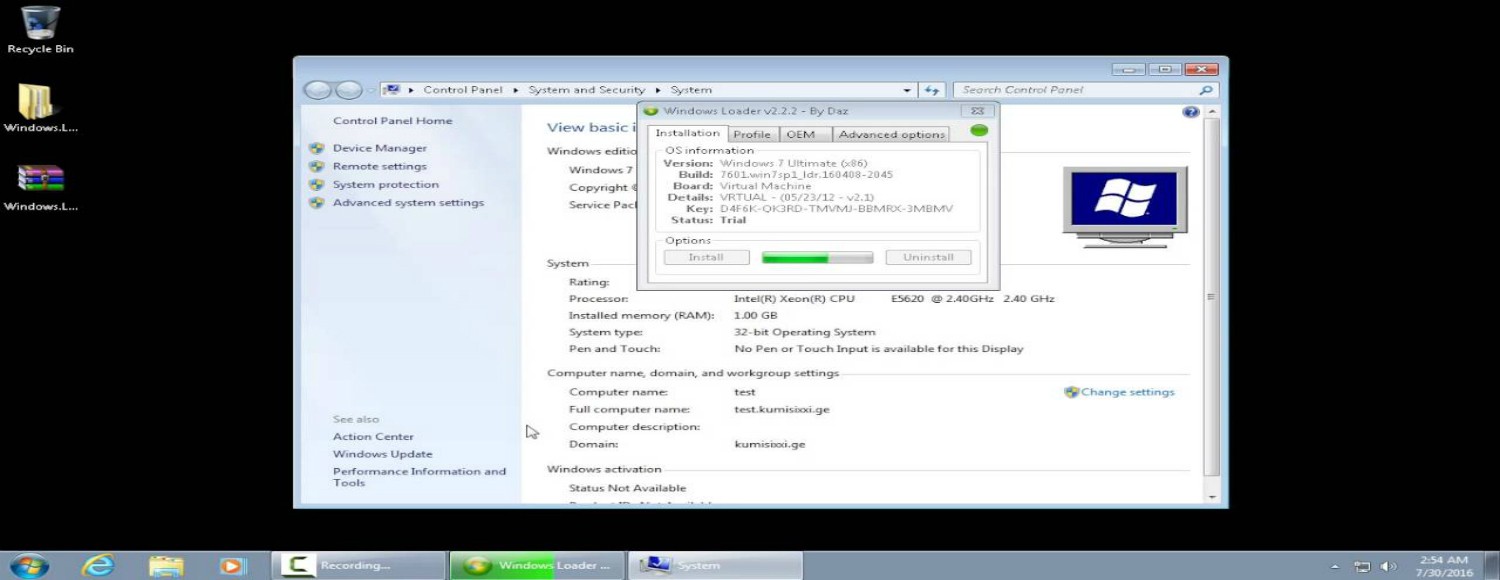Click the refresh button beside address bar
Image resolution: width=1500 pixels, height=580 pixels.
click(932, 90)
